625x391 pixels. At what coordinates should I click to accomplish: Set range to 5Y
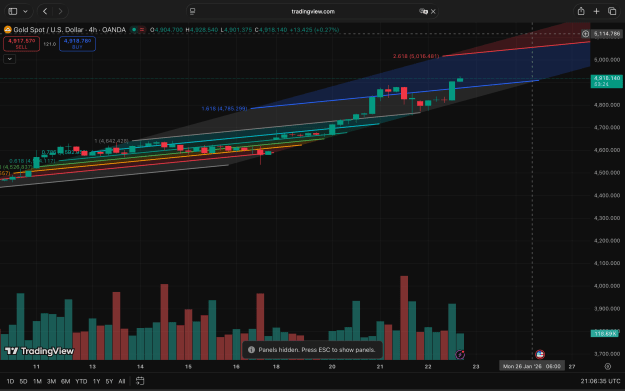pos(109,381)
